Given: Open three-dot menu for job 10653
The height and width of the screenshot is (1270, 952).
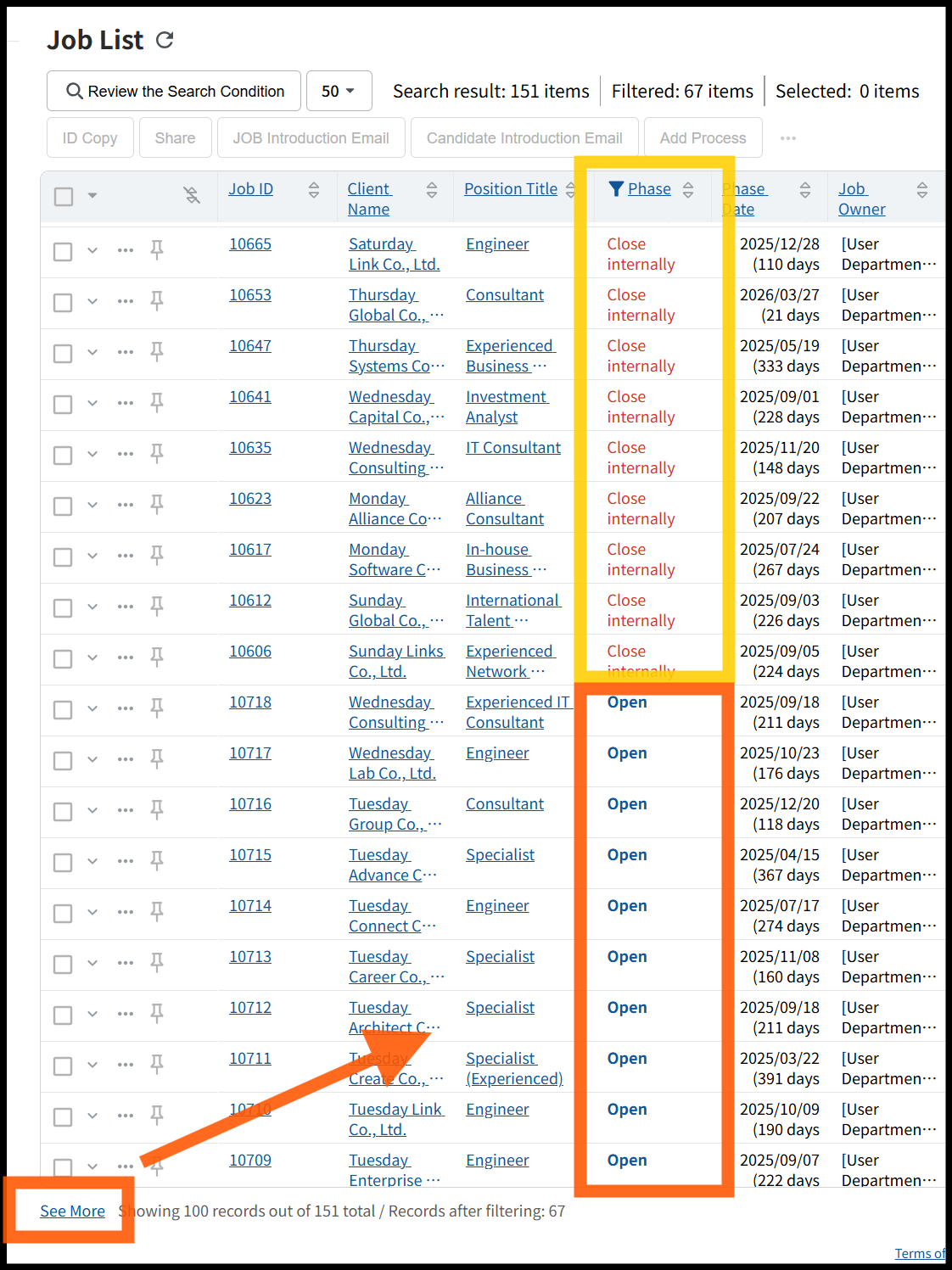Looking at the screenshot, I should (x=126, y=301).
